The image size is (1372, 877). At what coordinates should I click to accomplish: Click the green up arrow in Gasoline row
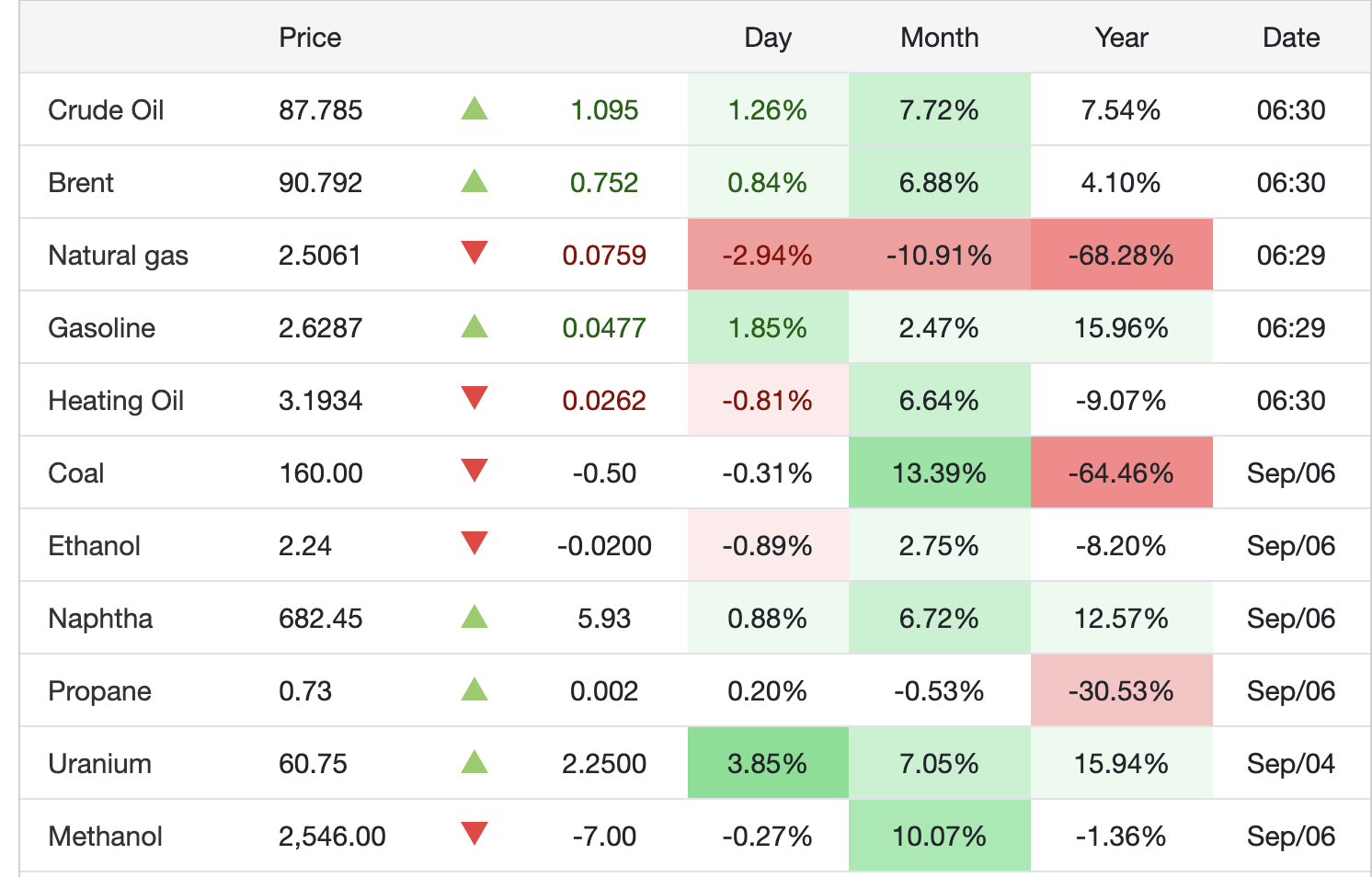click(474, 326)
